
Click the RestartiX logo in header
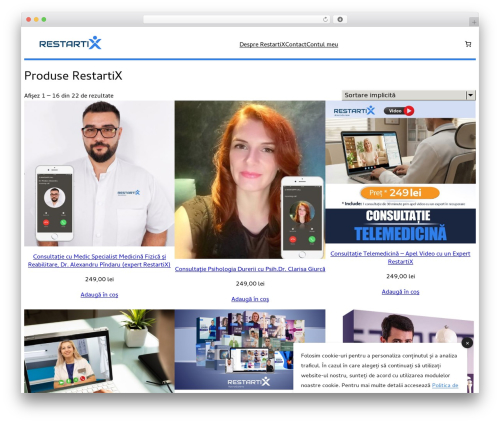[x=70, y=43]
